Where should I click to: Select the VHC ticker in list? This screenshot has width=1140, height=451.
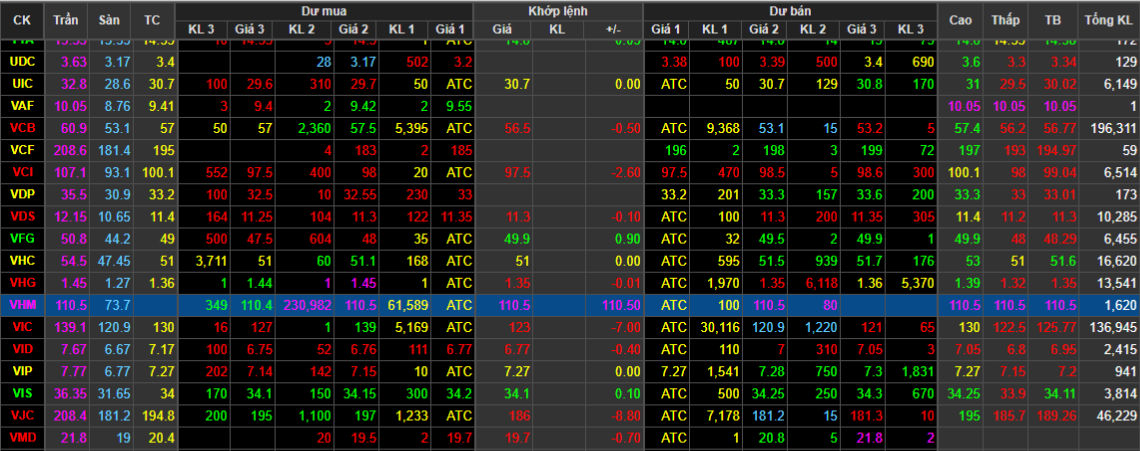pos(22,260)
